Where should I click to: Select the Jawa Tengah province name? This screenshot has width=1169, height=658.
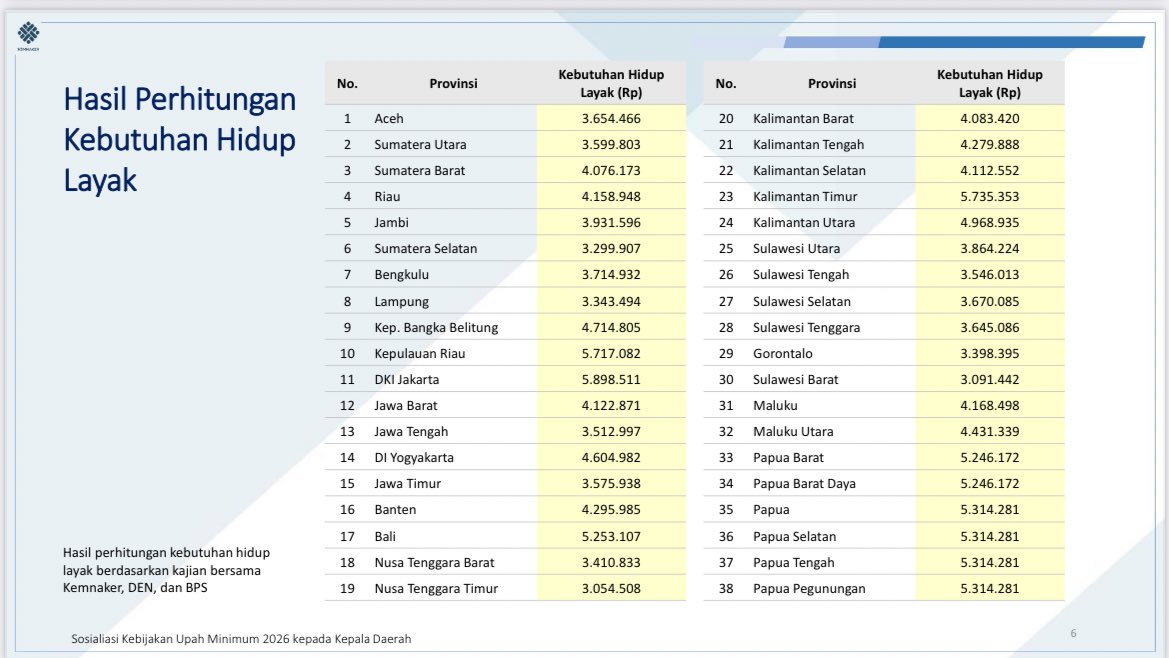(x=411, y=432)
